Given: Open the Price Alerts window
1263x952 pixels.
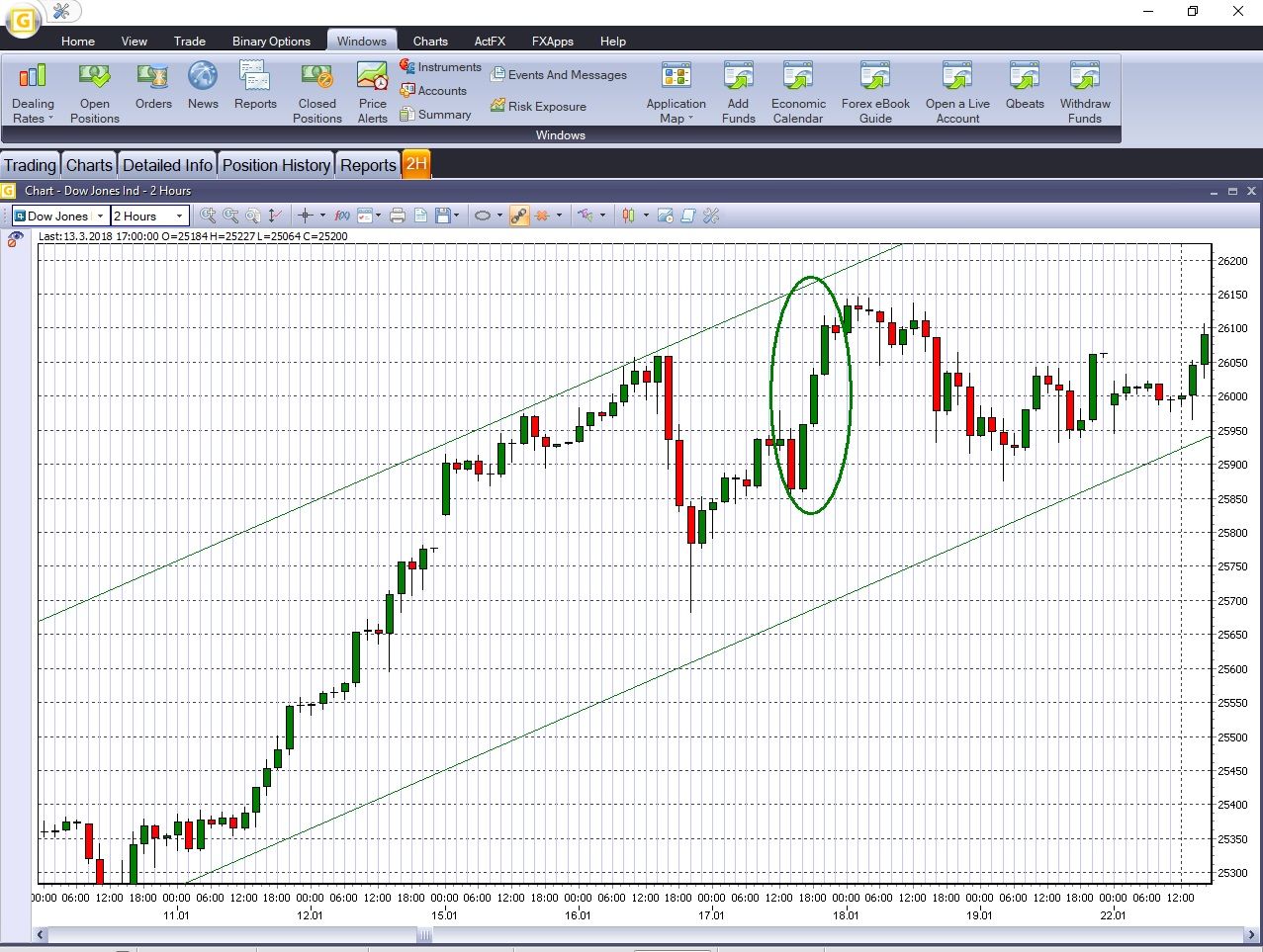Looking at the screenshot, I should pos(373,92).
